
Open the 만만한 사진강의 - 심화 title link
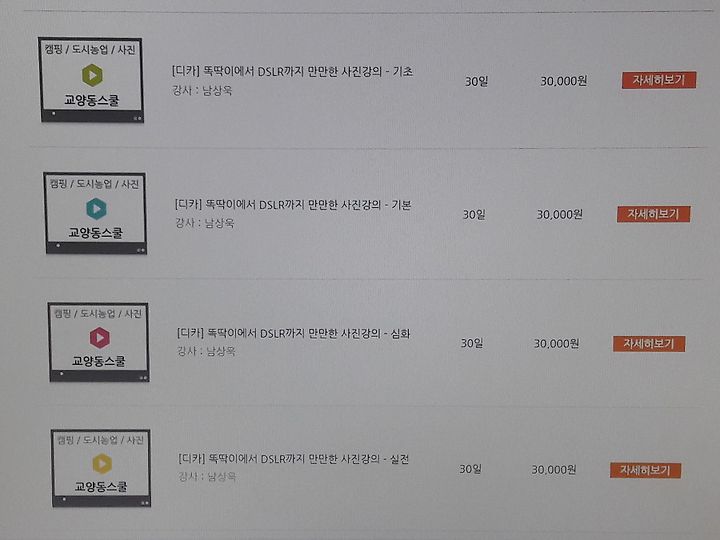[293, 333]
